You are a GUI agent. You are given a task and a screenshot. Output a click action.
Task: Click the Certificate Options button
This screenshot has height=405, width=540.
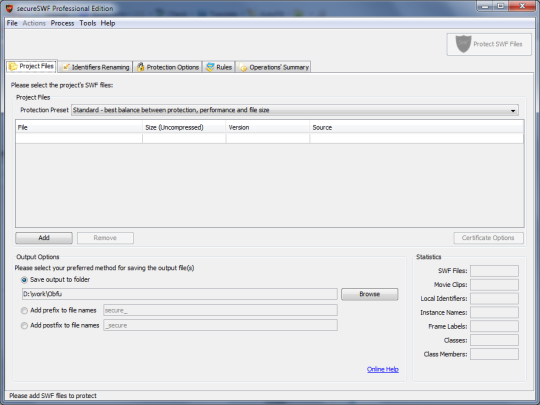[x=488, y=238]
